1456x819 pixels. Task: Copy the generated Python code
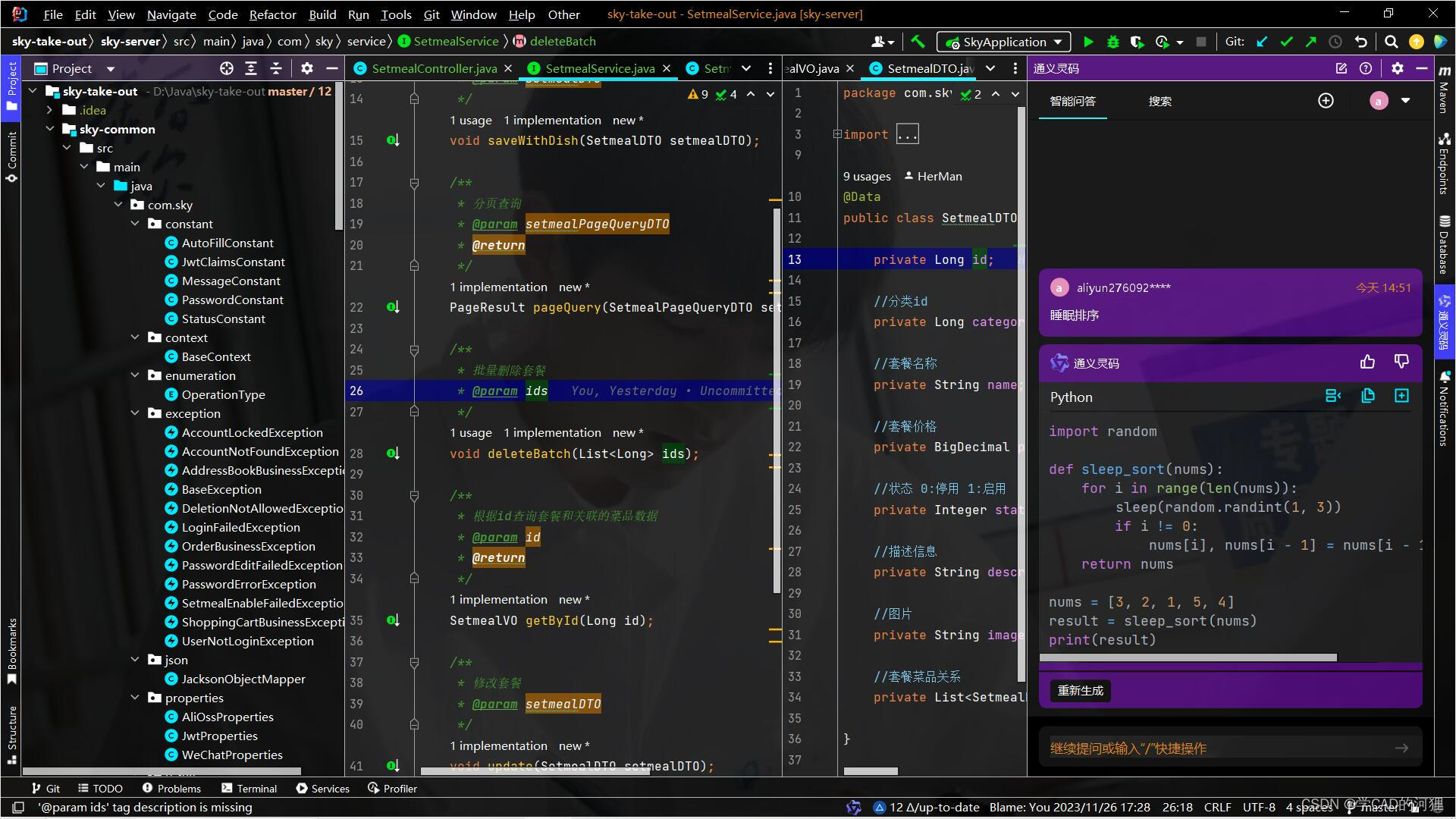click(x=1368, y=396)
